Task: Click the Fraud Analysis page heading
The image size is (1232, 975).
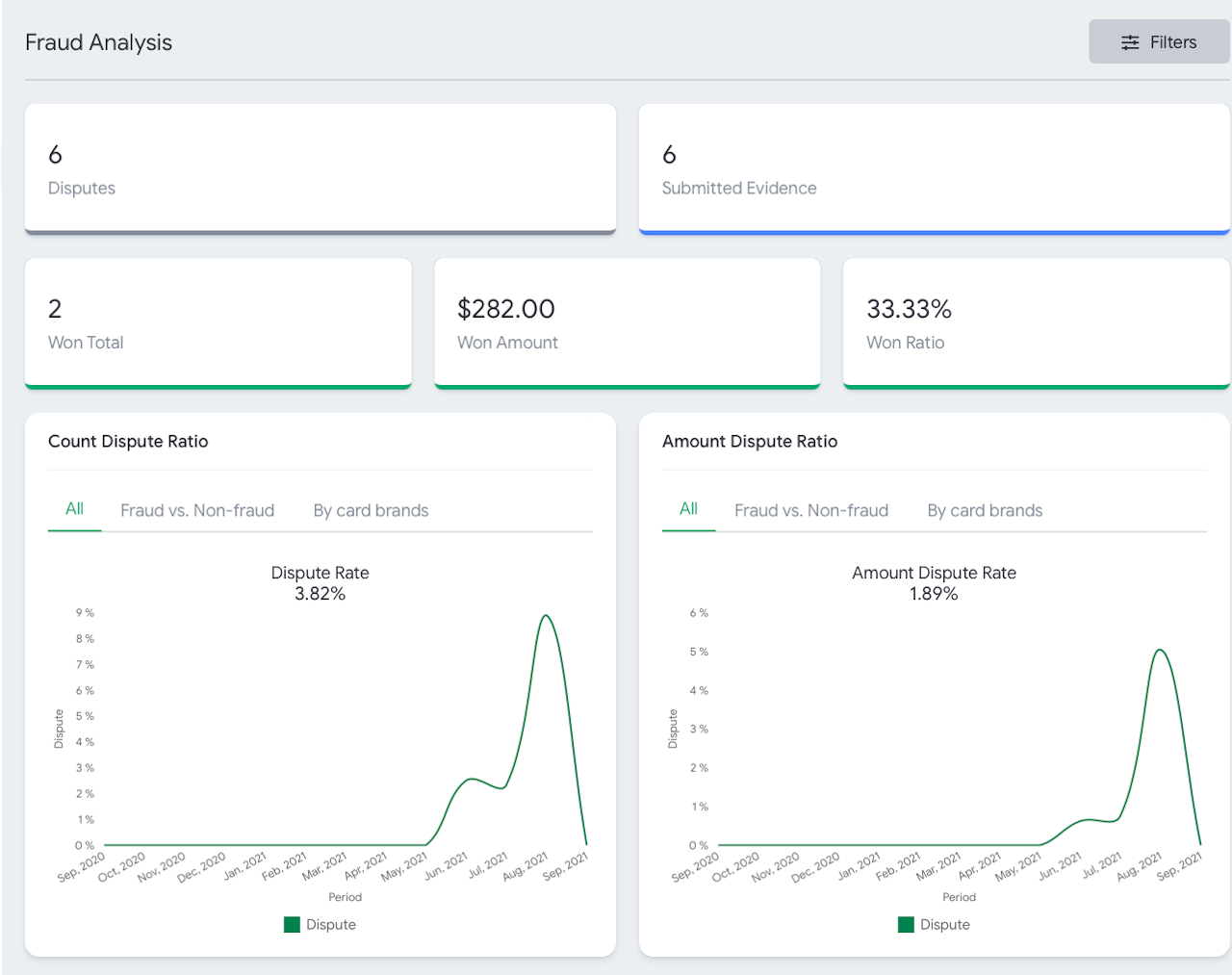Action: (x=99, y=42)
